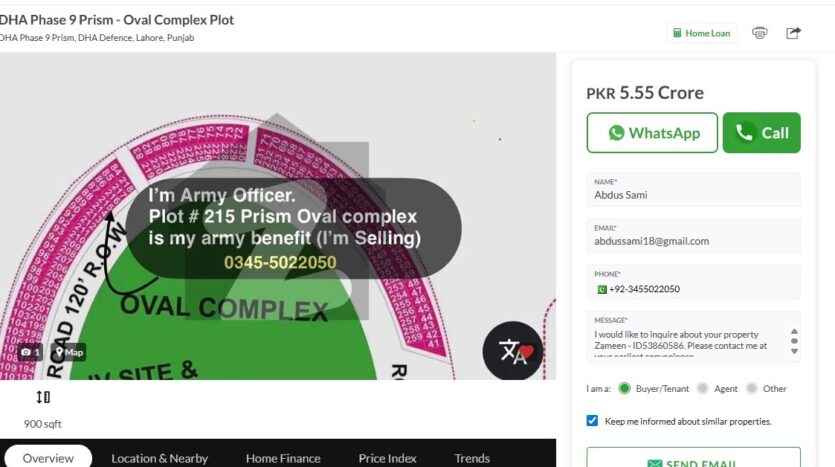The image size is (835, 467).
Task: Switch to the Location & Nearby tab
Action: coord(160,458)
